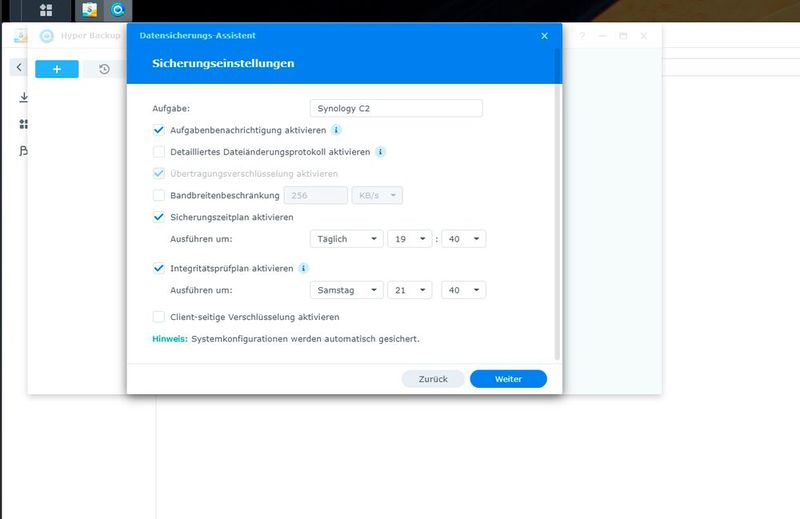The height and width of the screenshot is (519, 800).
Task: Go back with the Zurück button
Action: tap(433, 379)
